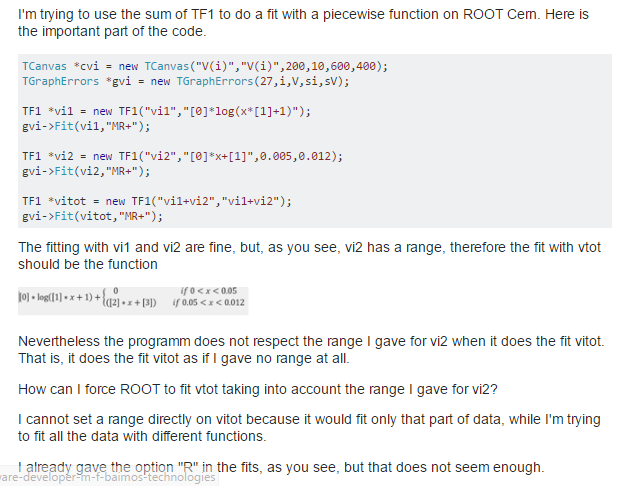Click the "0.005,0.012" range values in code
Viewport: 626px width, 486px height.
coord(296,156)
